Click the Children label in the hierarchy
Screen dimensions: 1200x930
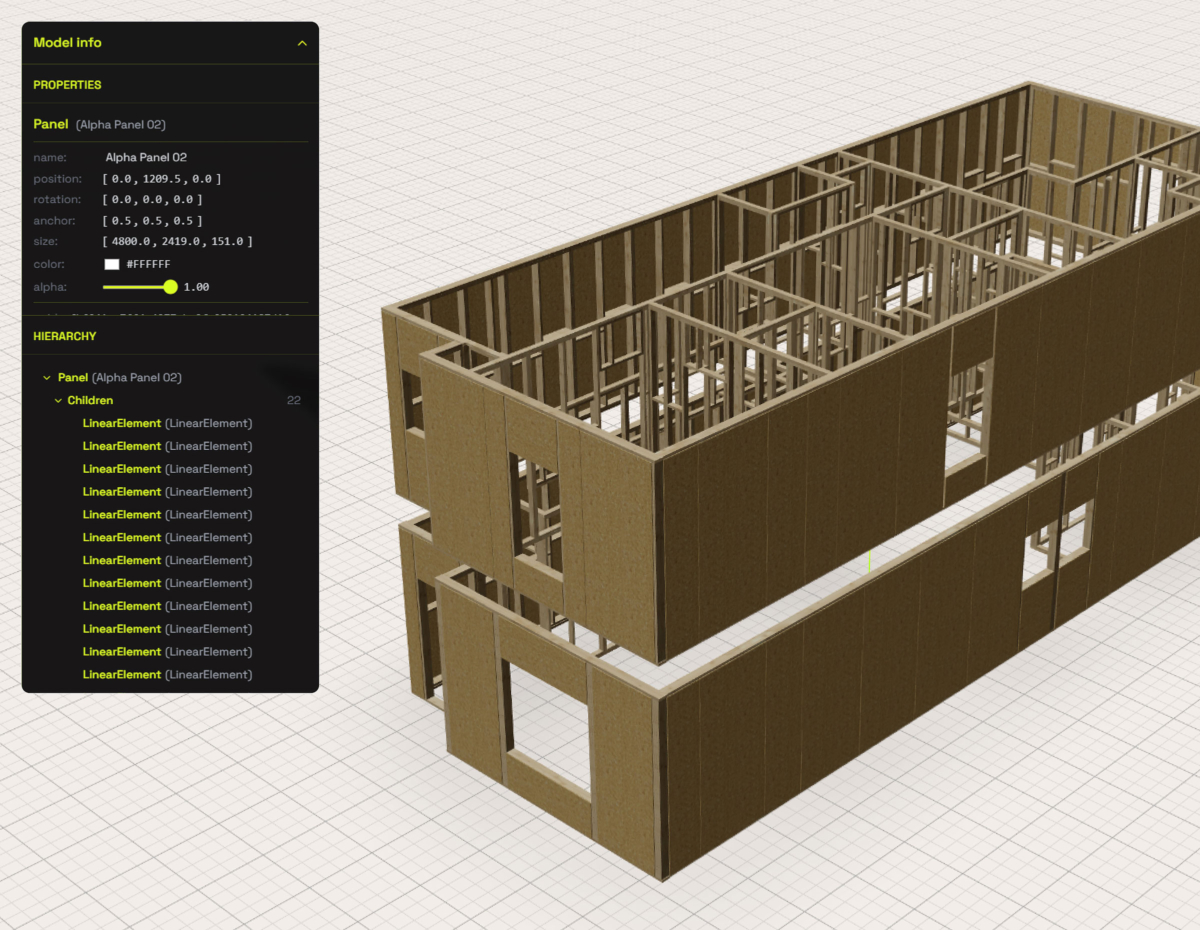[x=90, y=400]
